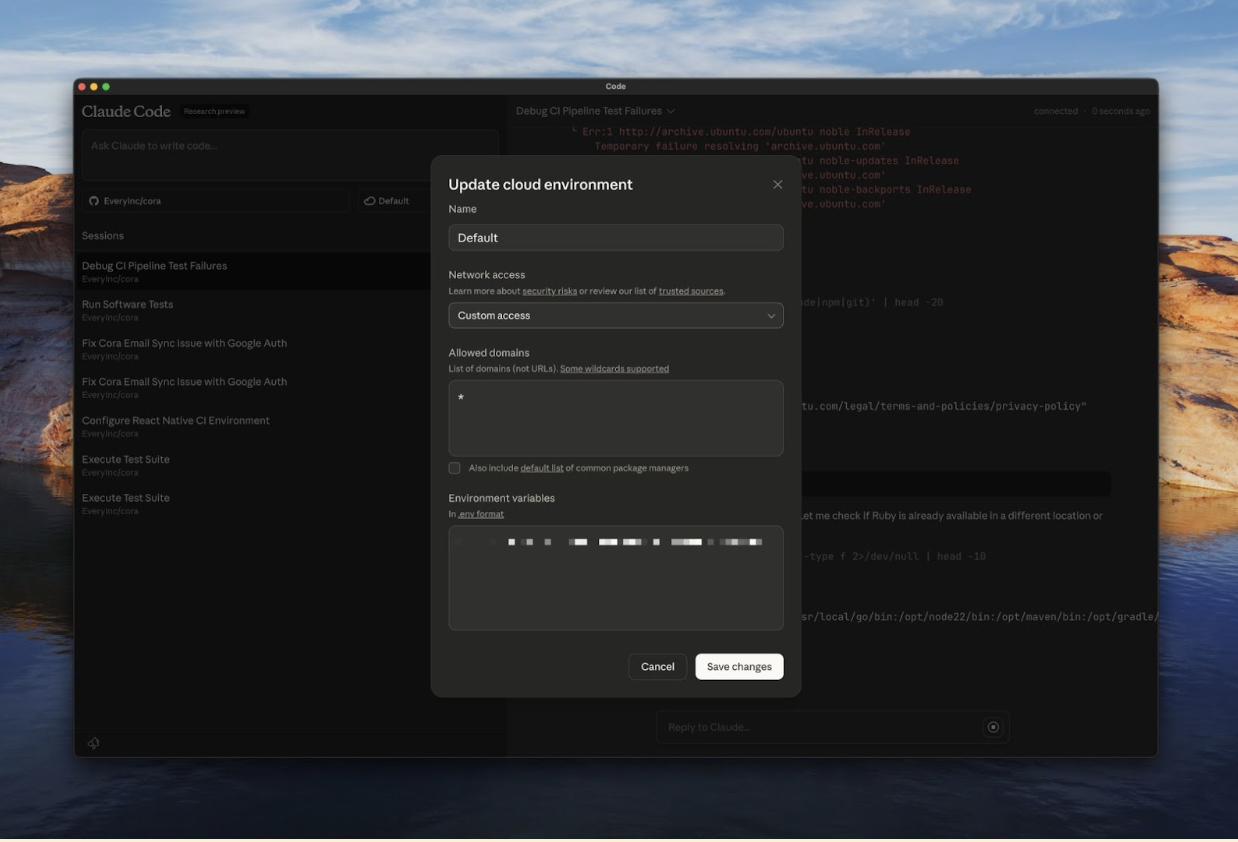Follow the trusted sources link
Image resolution: width=1238 pixels, height=842 pixels.
[690, 291]
